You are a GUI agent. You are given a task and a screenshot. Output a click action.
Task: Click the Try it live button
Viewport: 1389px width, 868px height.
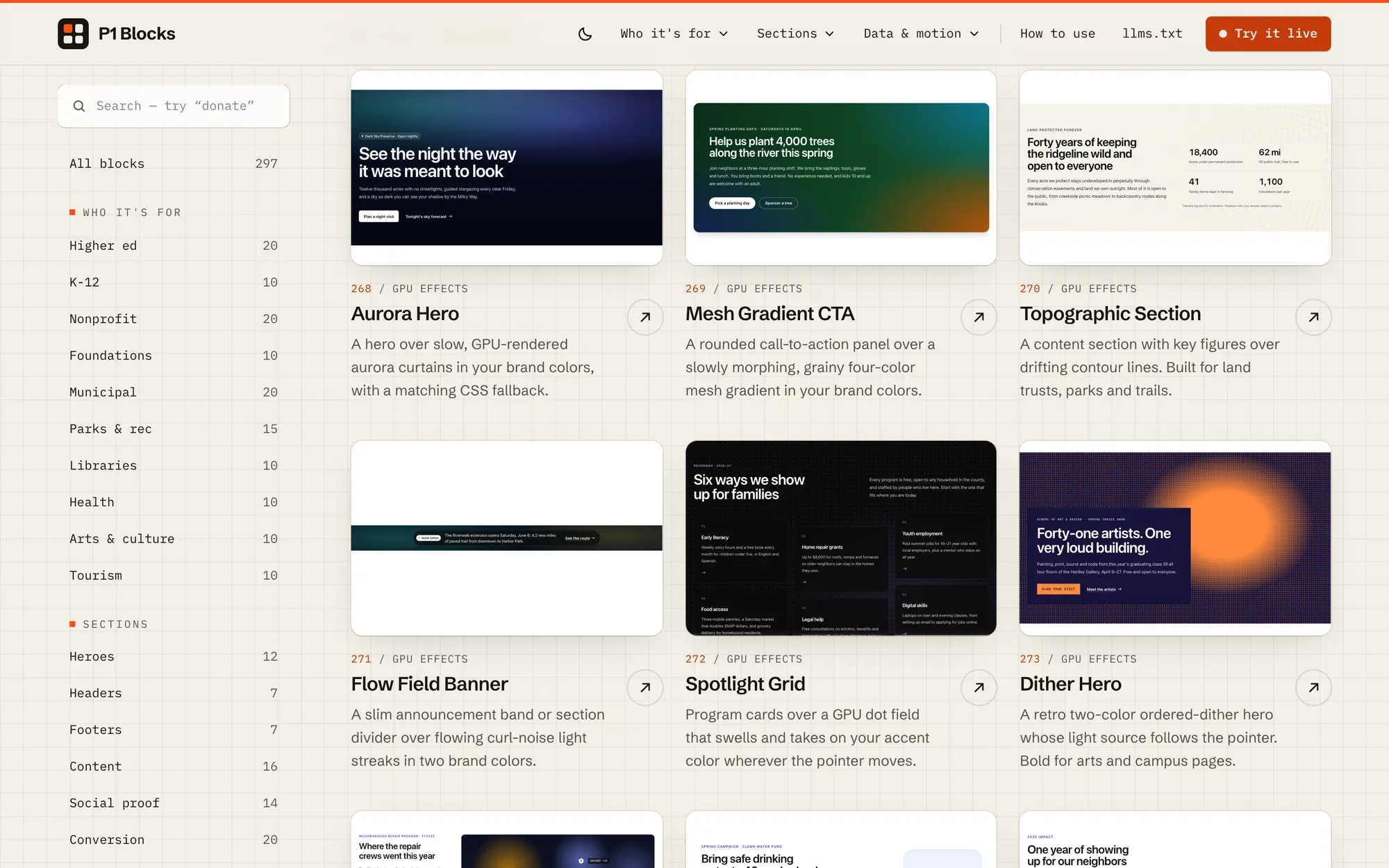point(1268,33)
